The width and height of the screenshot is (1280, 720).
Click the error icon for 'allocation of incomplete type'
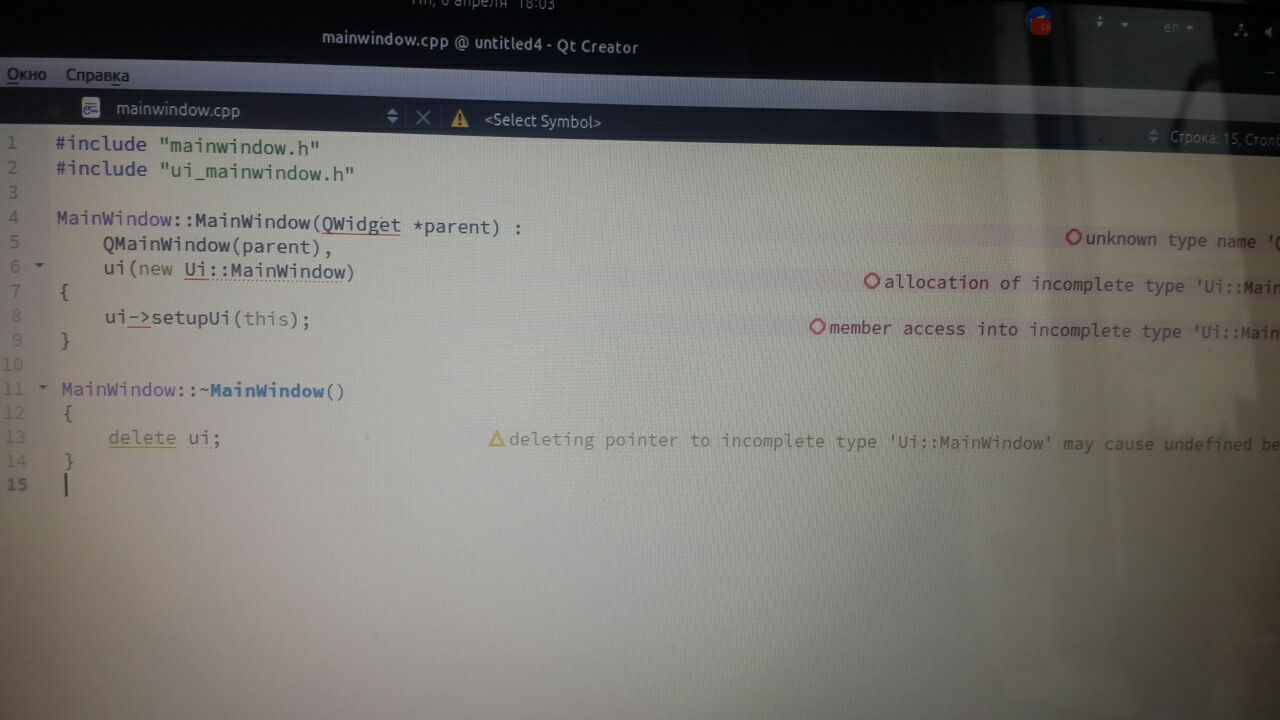point(872,282)
